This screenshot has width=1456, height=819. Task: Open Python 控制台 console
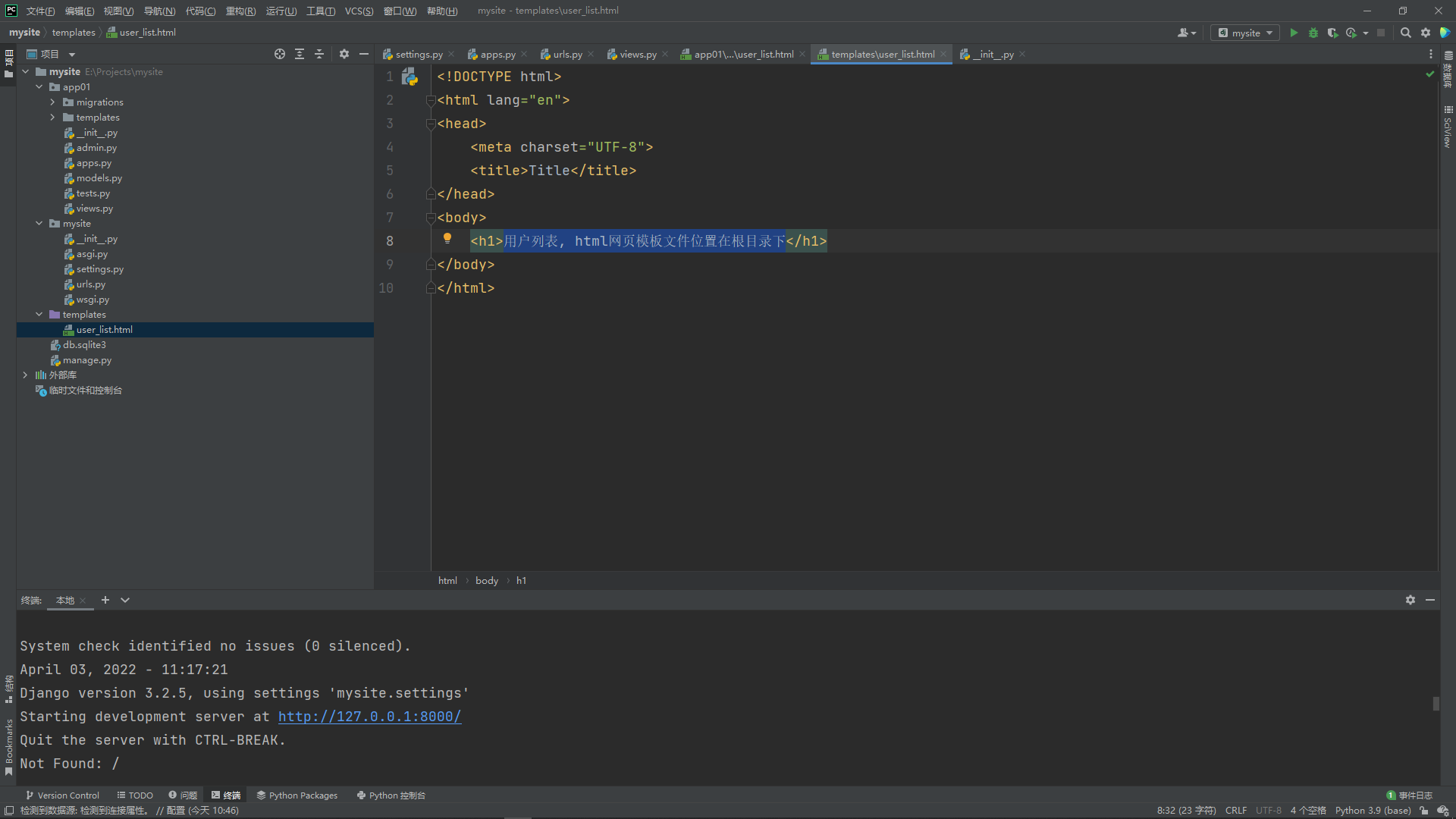coord(391,795)
